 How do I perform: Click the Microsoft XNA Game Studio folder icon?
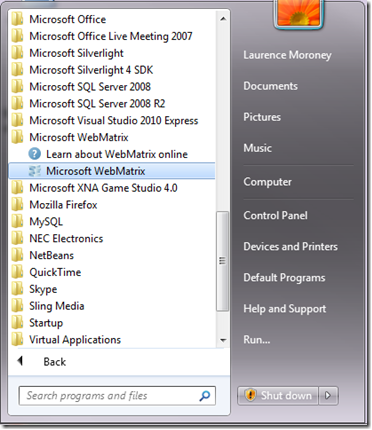point(17,188)
